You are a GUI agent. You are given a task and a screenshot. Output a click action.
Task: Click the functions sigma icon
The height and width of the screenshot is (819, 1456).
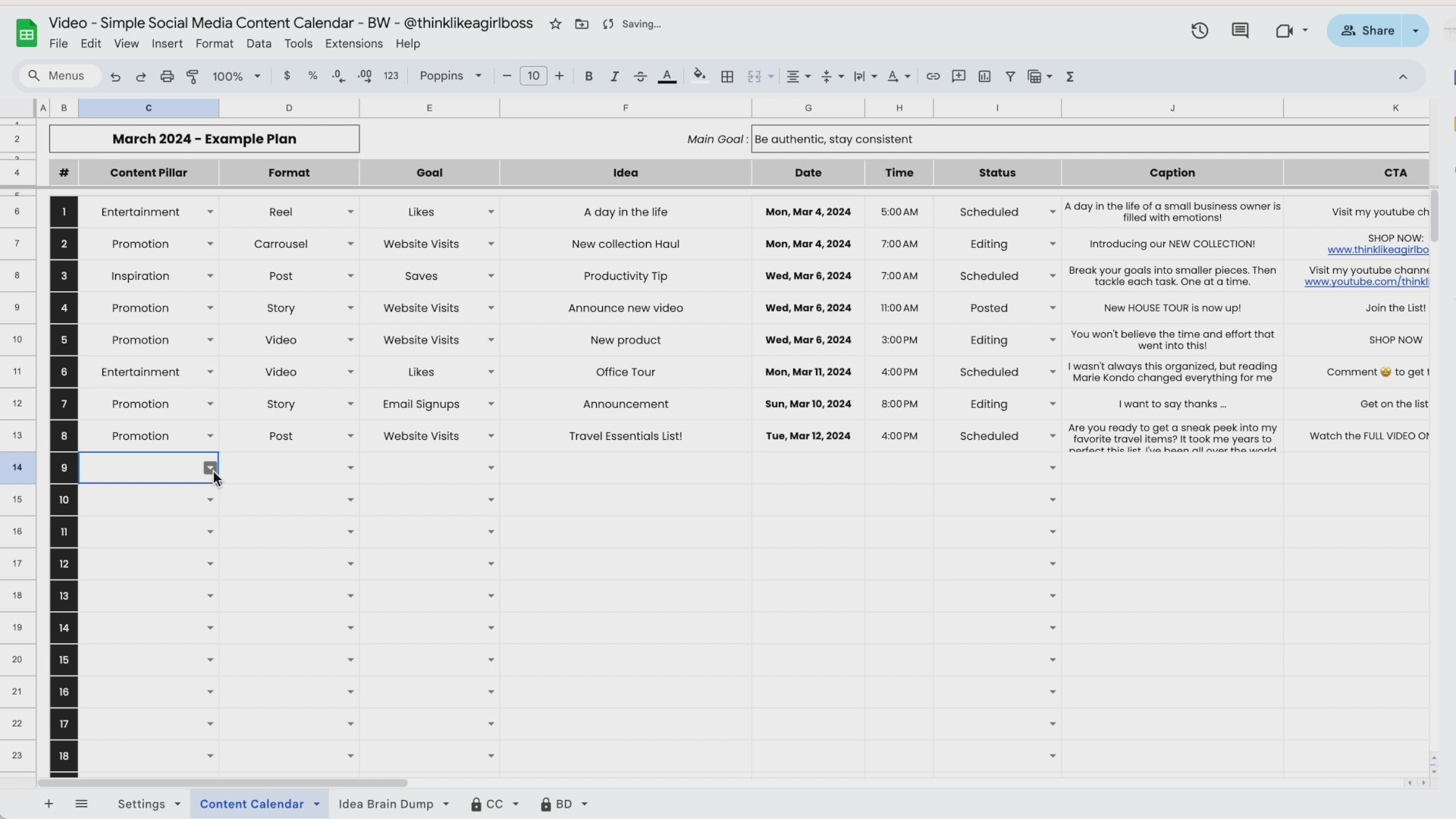click(x=1070, y=77)
